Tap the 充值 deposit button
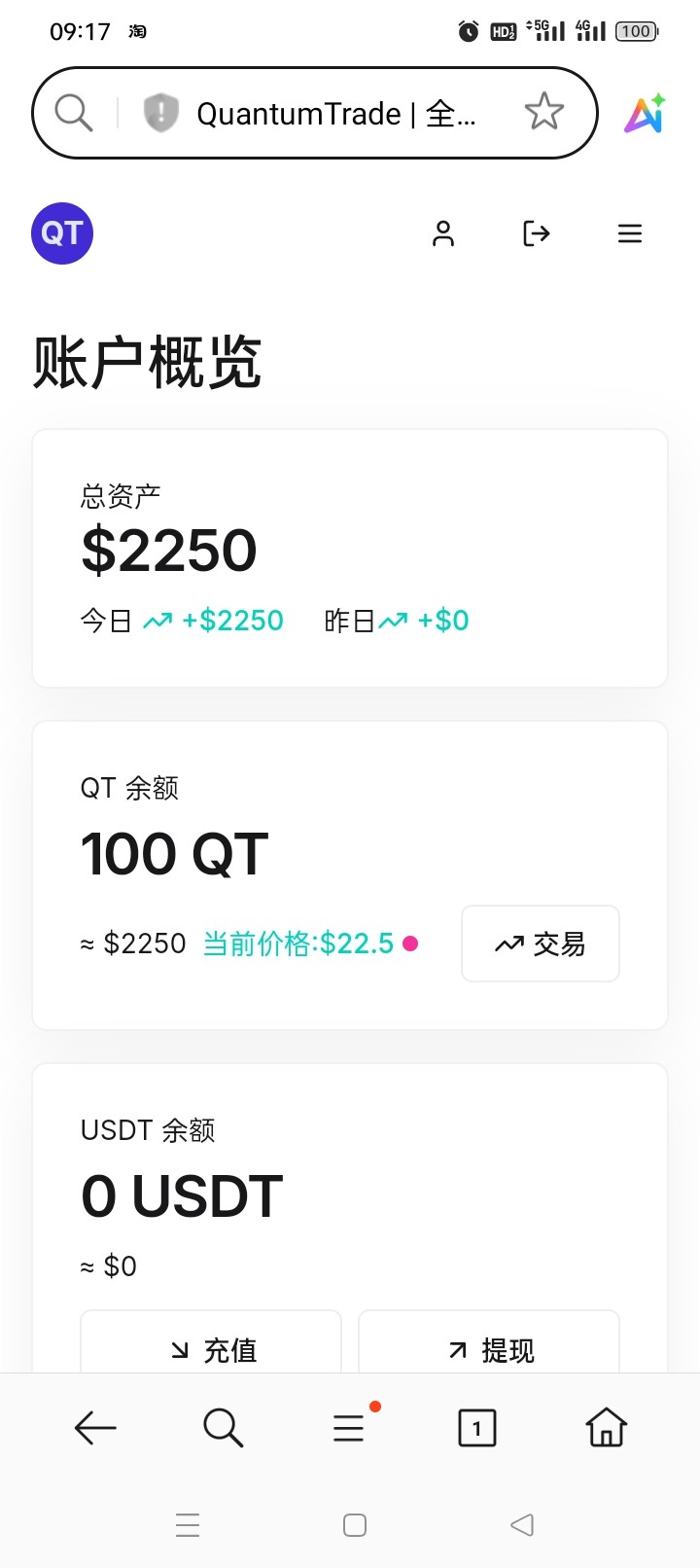Viewport: 700px width, 1568px height. pos(211,1348)
